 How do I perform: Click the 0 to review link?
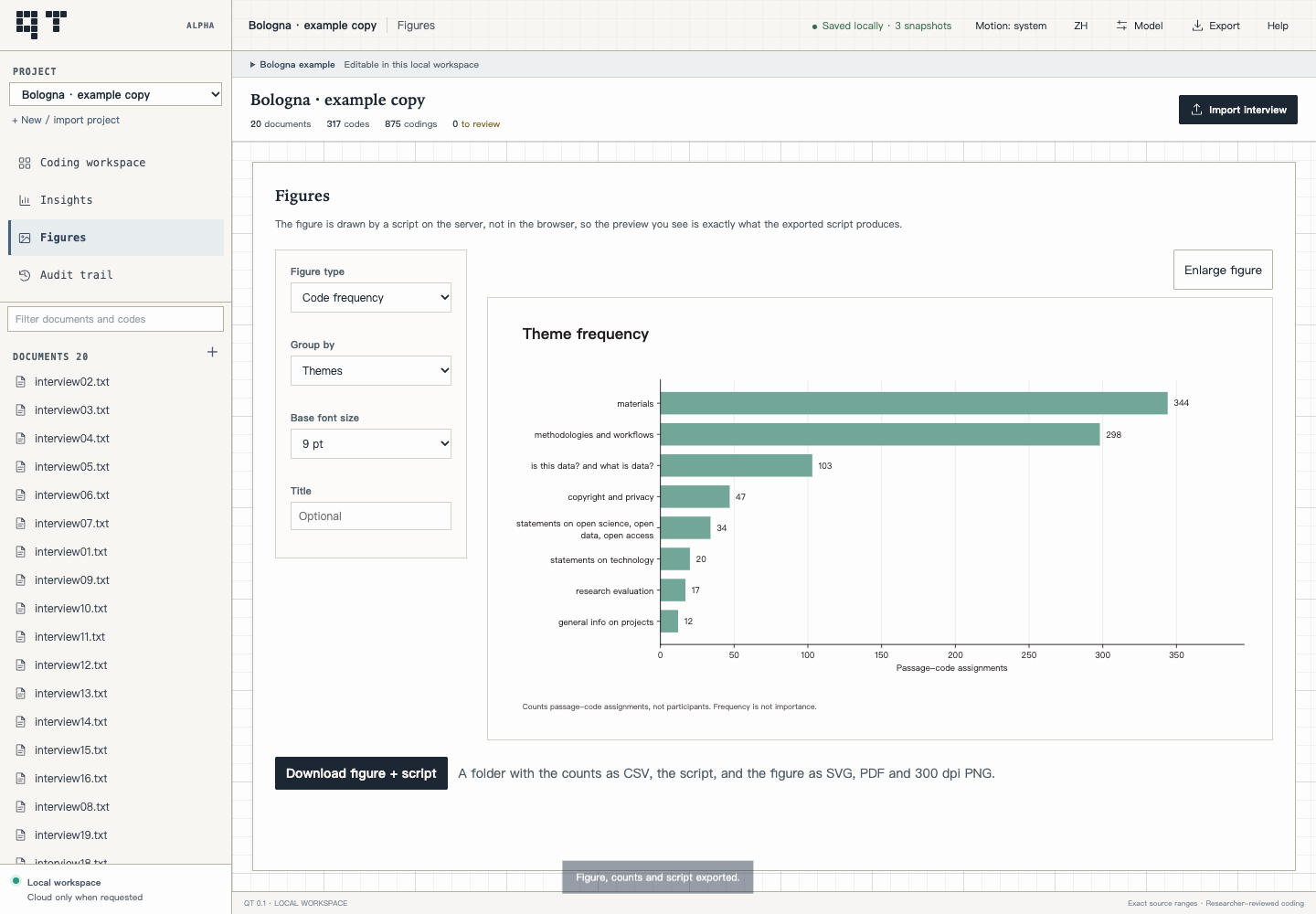[476, 124]
